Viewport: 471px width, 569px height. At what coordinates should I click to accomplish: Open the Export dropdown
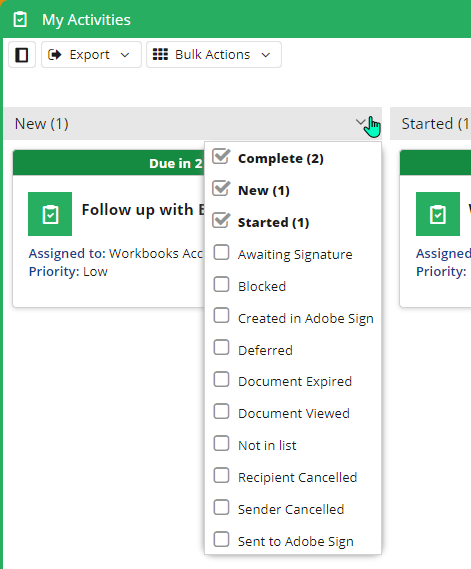coord(91,55)
